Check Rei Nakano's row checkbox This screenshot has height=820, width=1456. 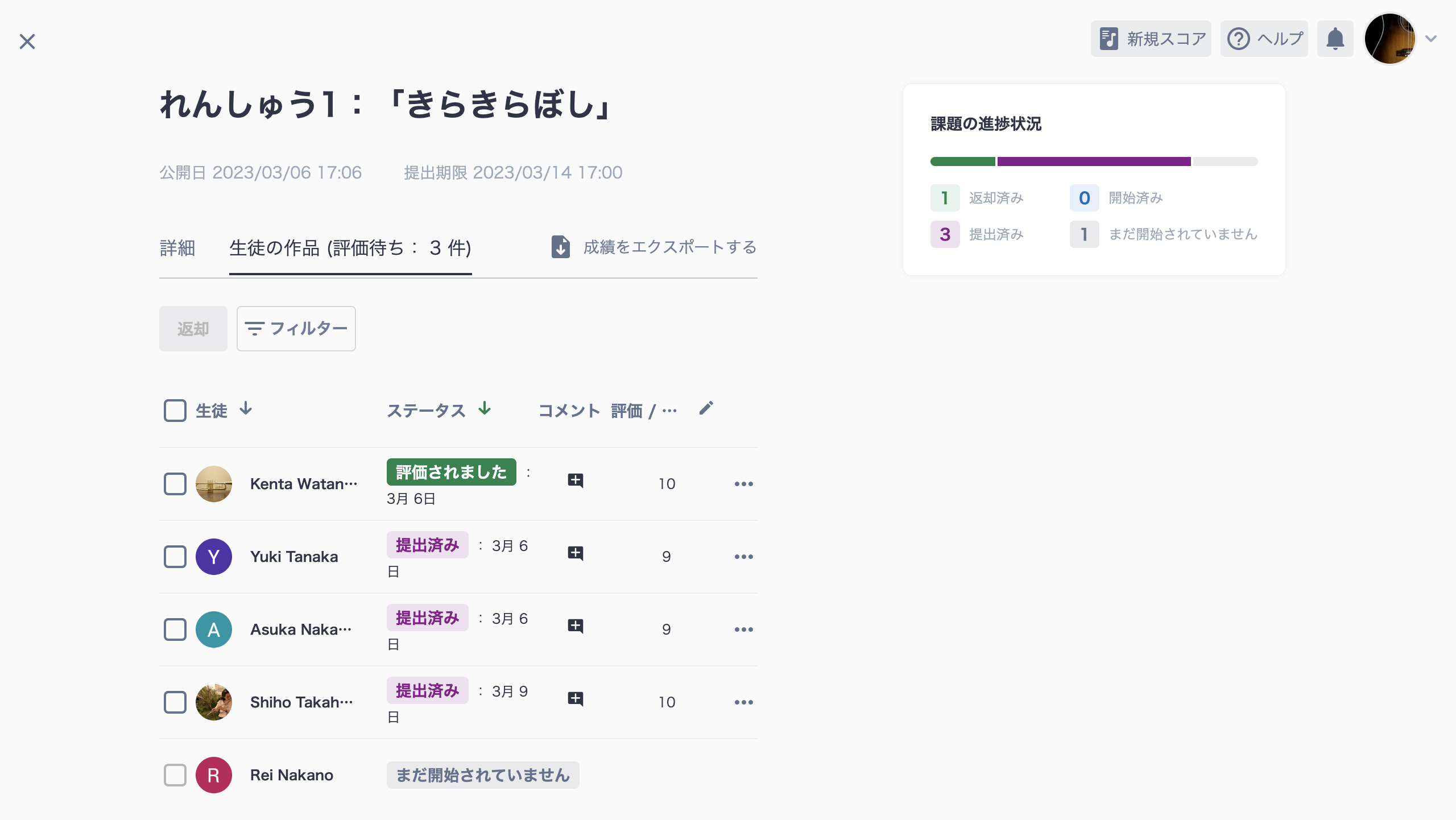tap(175, 775)
